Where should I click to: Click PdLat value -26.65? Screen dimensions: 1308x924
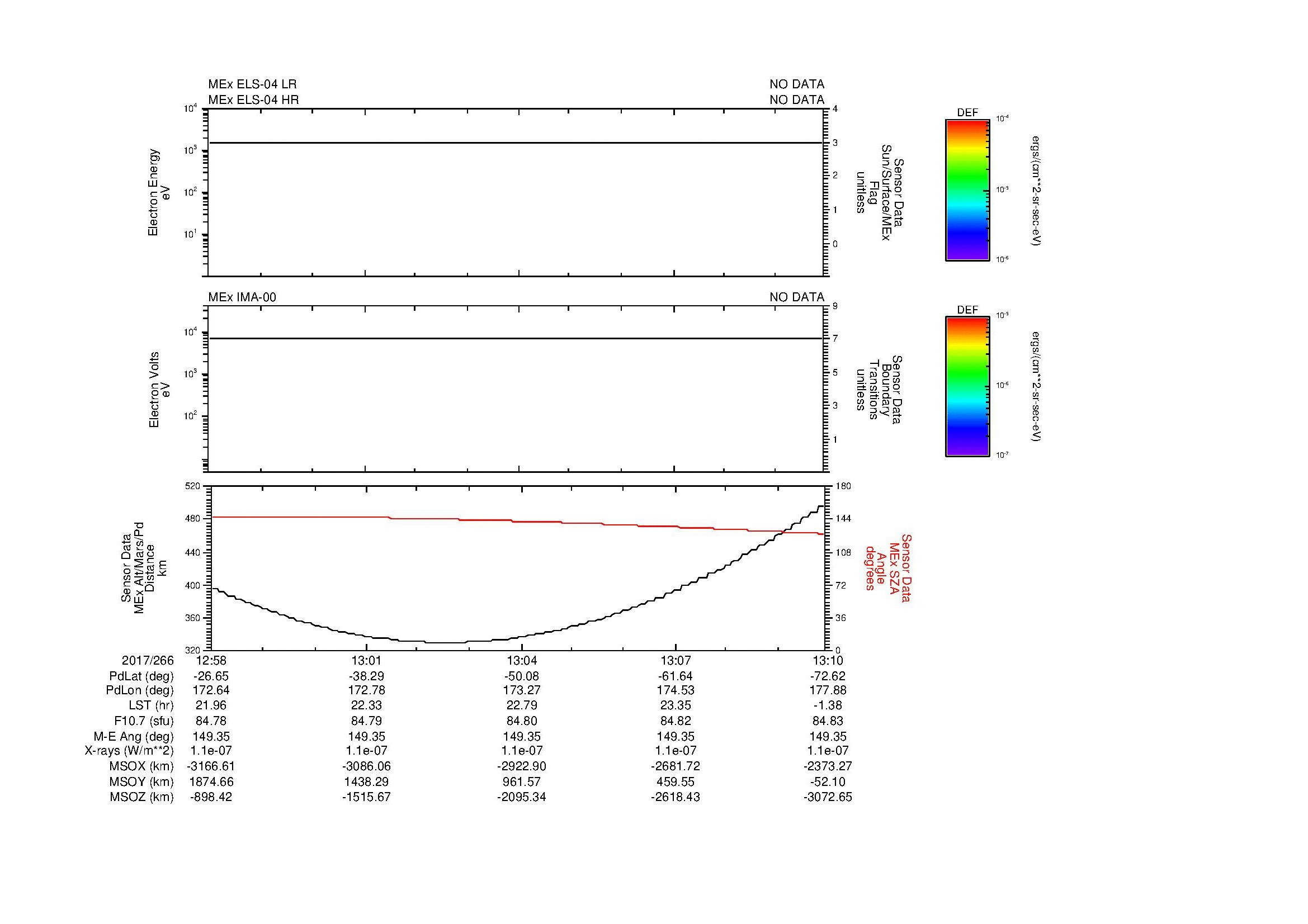tap(211, 676)
